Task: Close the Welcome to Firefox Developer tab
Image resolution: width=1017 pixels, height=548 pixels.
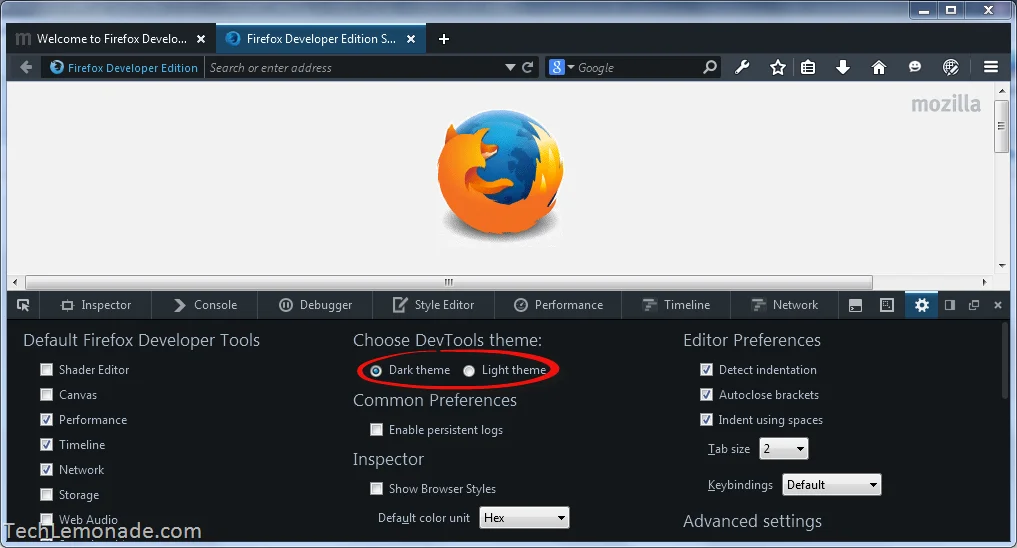Action: click(x=201, y=39)
